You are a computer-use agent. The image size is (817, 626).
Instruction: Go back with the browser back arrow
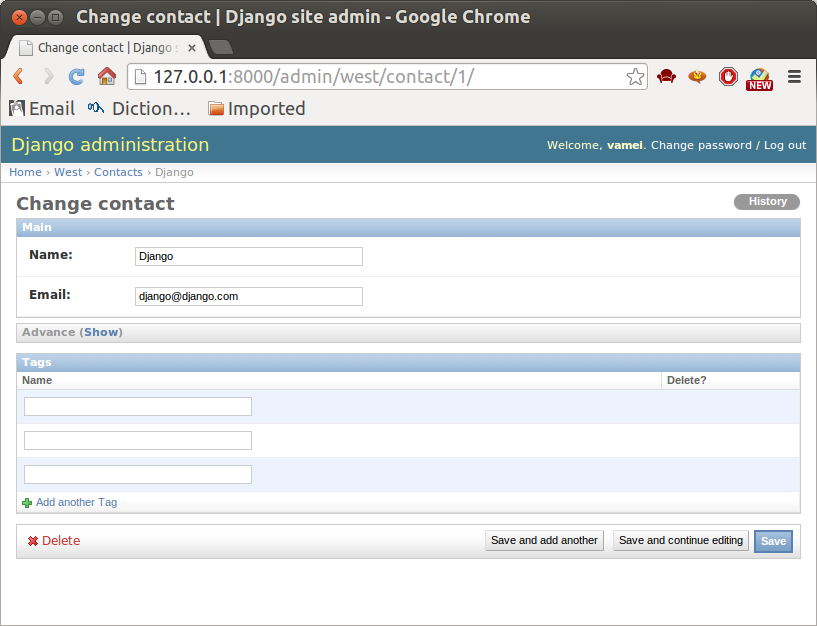18,77
